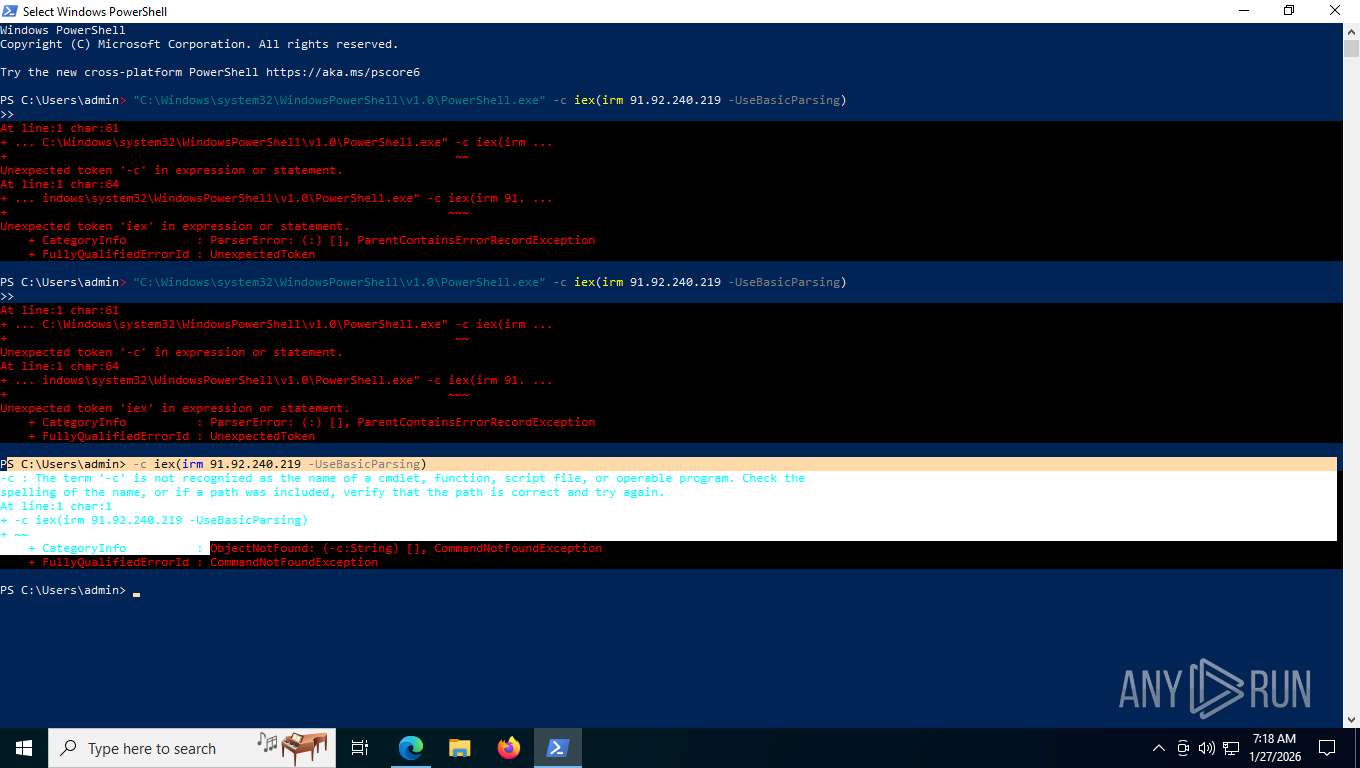Screen dimensions: 1360x768
Task: Launch Firefox from taskbar
Action: (509, 748)
